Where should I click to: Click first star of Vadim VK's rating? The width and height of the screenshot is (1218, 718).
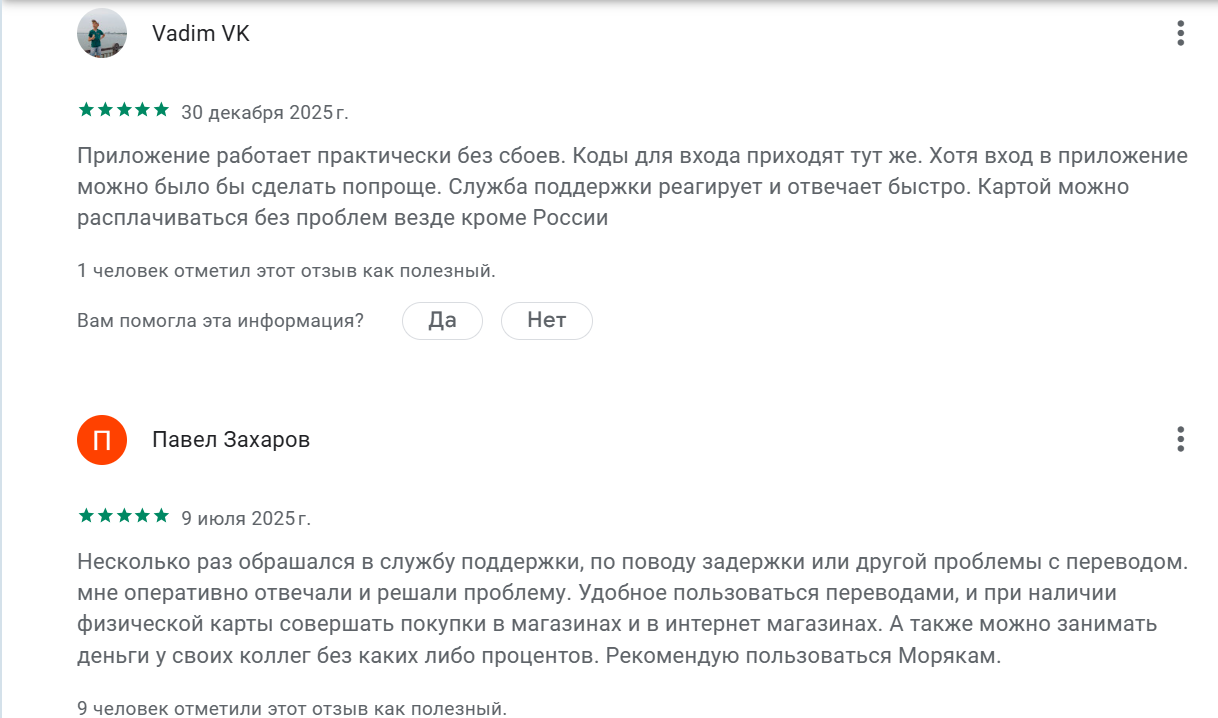click(85, 111)
